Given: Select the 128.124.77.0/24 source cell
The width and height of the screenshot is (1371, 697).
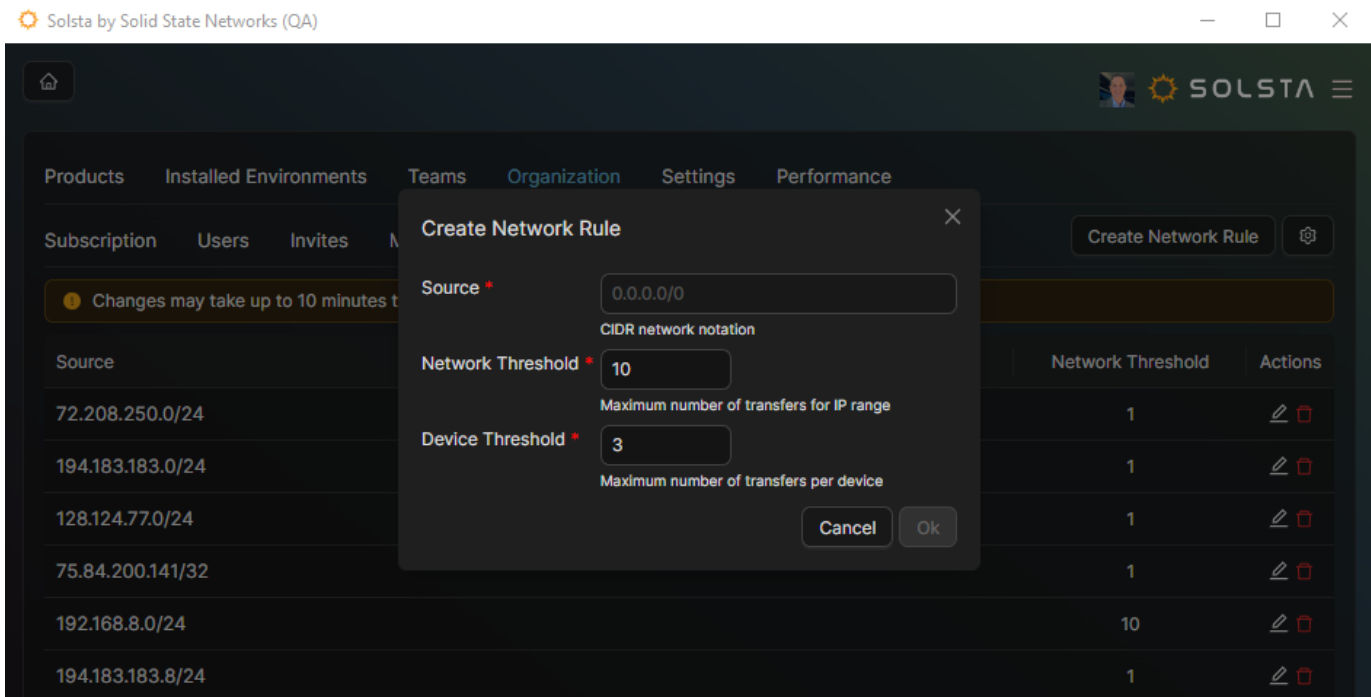Looking at the screenshot, I should tap(125, 518).
